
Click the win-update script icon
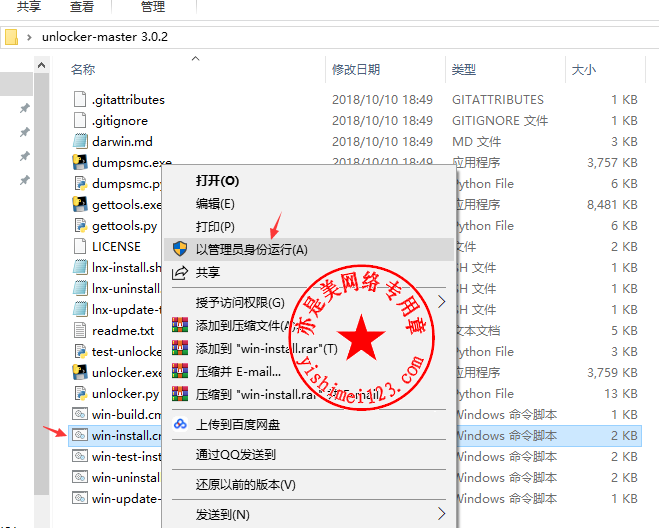coord(80,498)
